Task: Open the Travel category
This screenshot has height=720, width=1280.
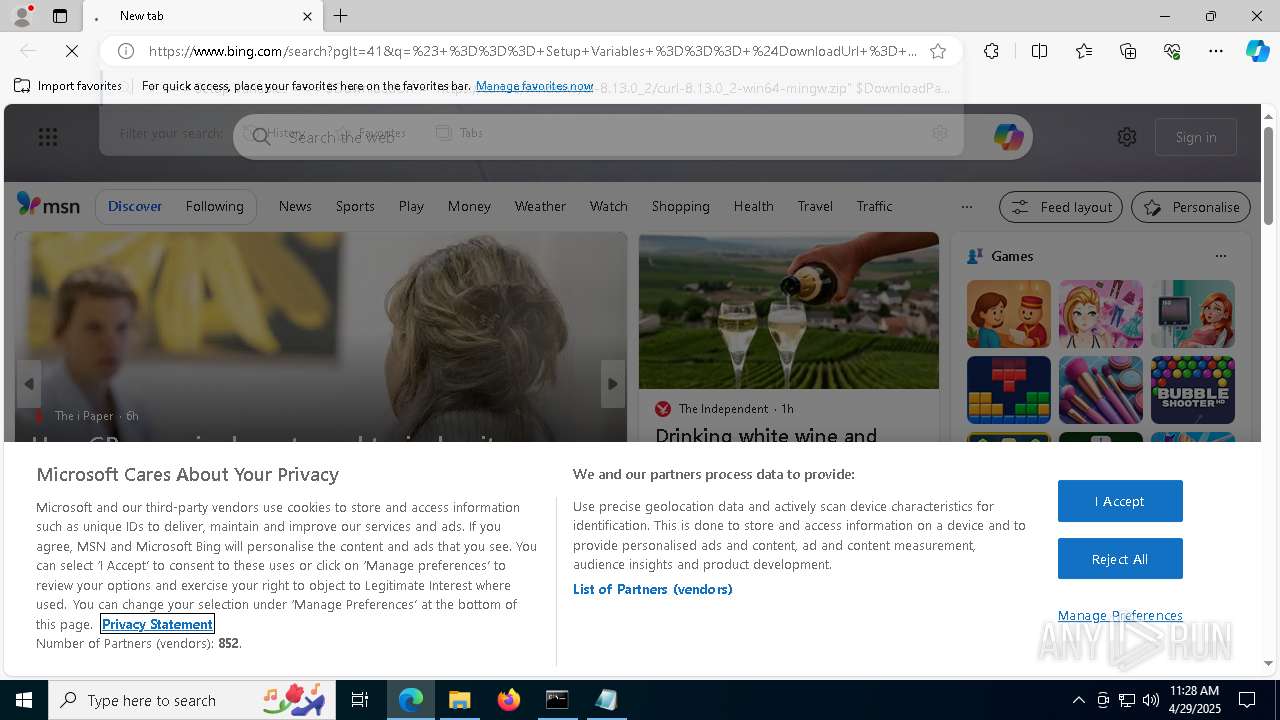Action: click(x=815, y=206)
